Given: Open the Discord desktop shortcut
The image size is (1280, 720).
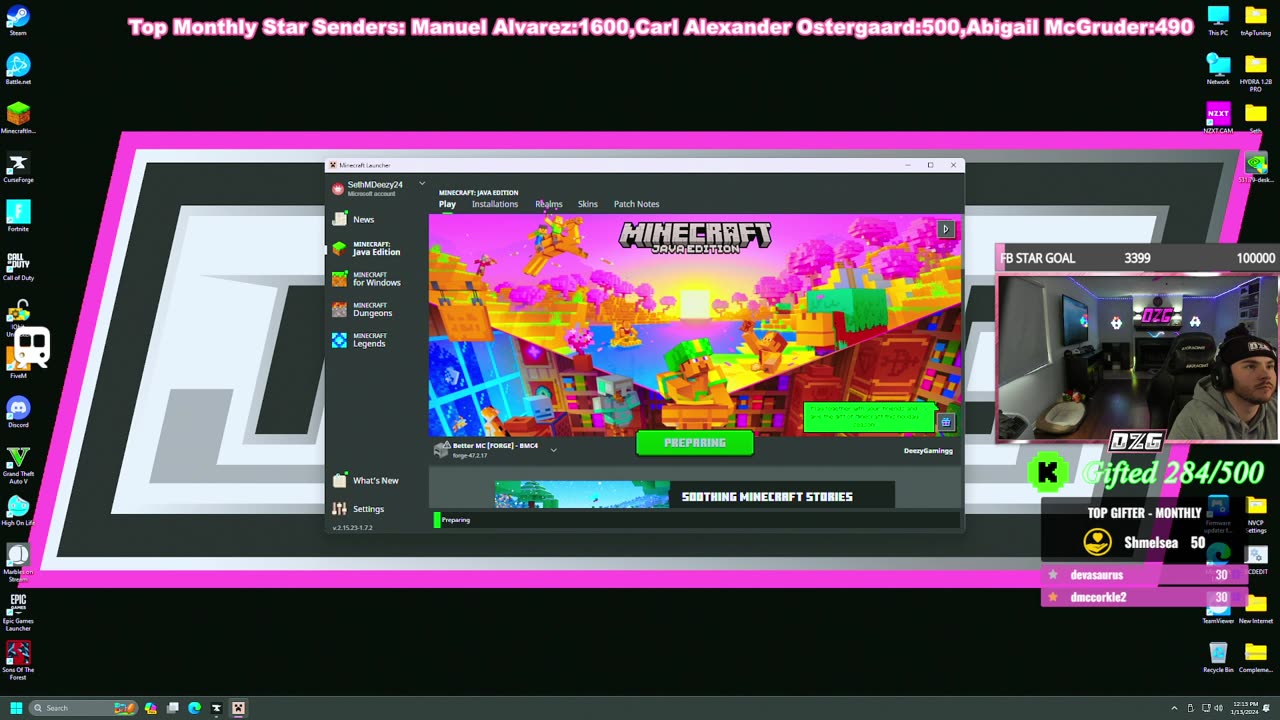Looking at the screenshot, I should 18,411.
